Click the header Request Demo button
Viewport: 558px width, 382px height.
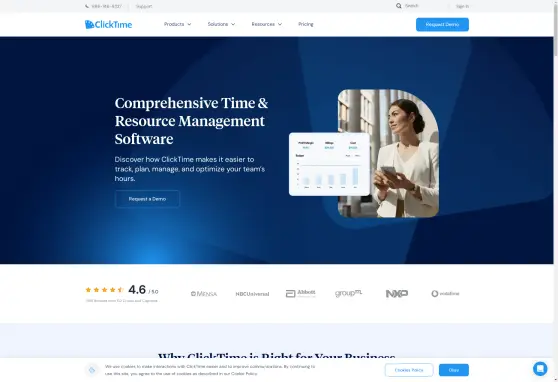tap(442, 25)
